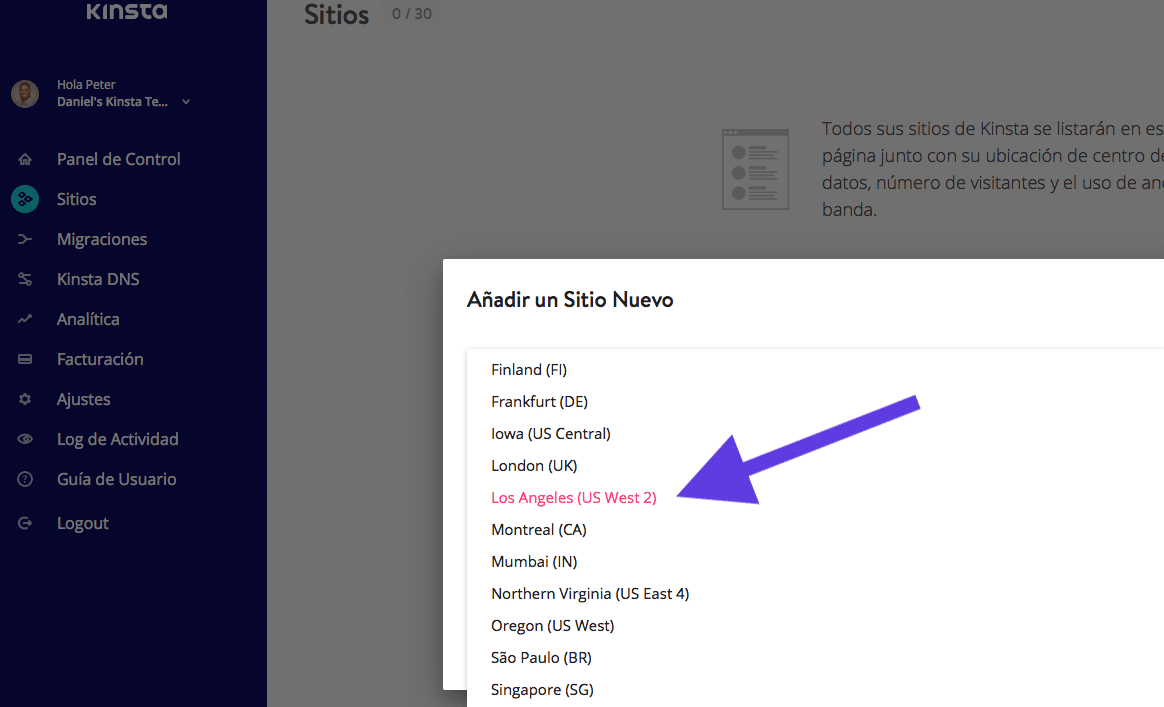Click the Hola Peter greeting text

pyautogui.click(x=86, y=85)
